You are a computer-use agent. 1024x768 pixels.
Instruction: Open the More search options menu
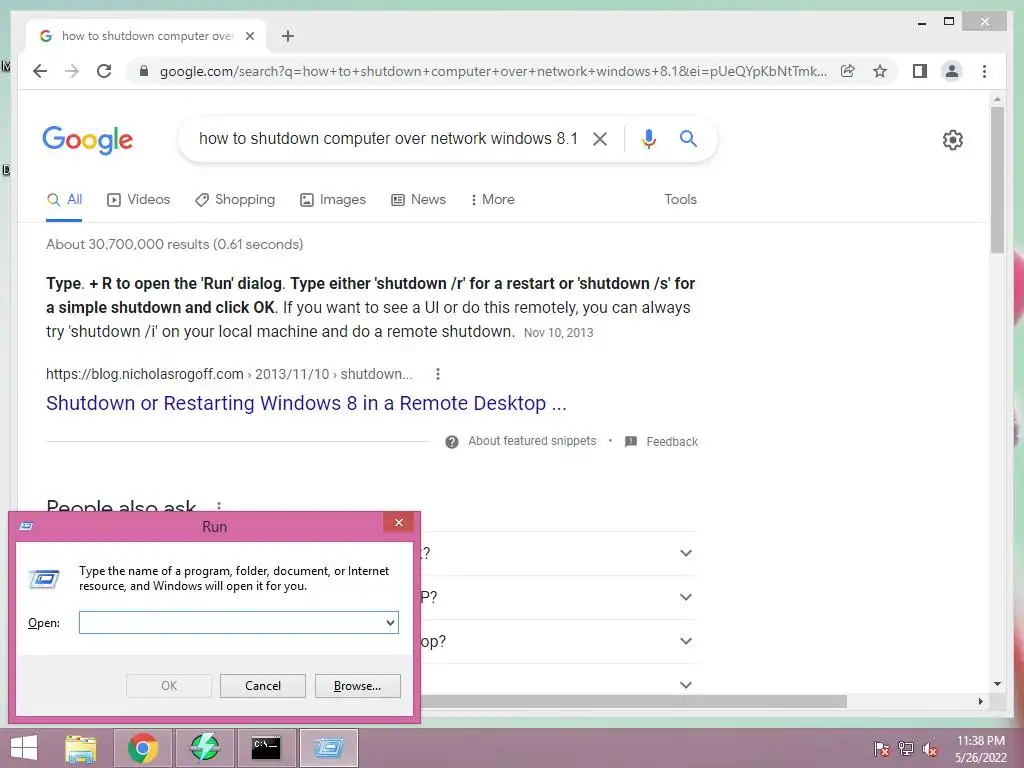point(492,200)
